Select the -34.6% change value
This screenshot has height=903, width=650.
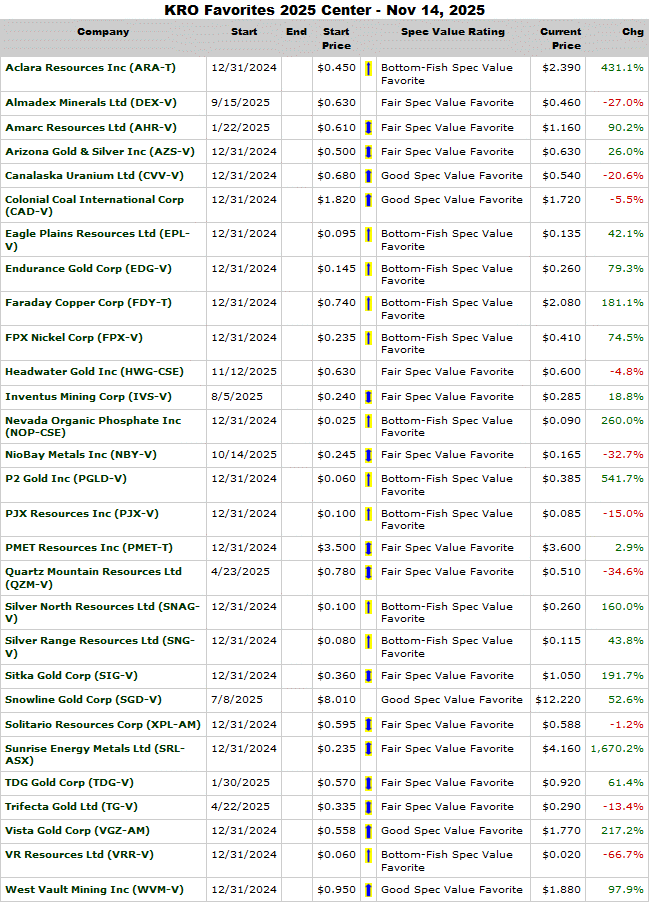(x=623, y=571)
